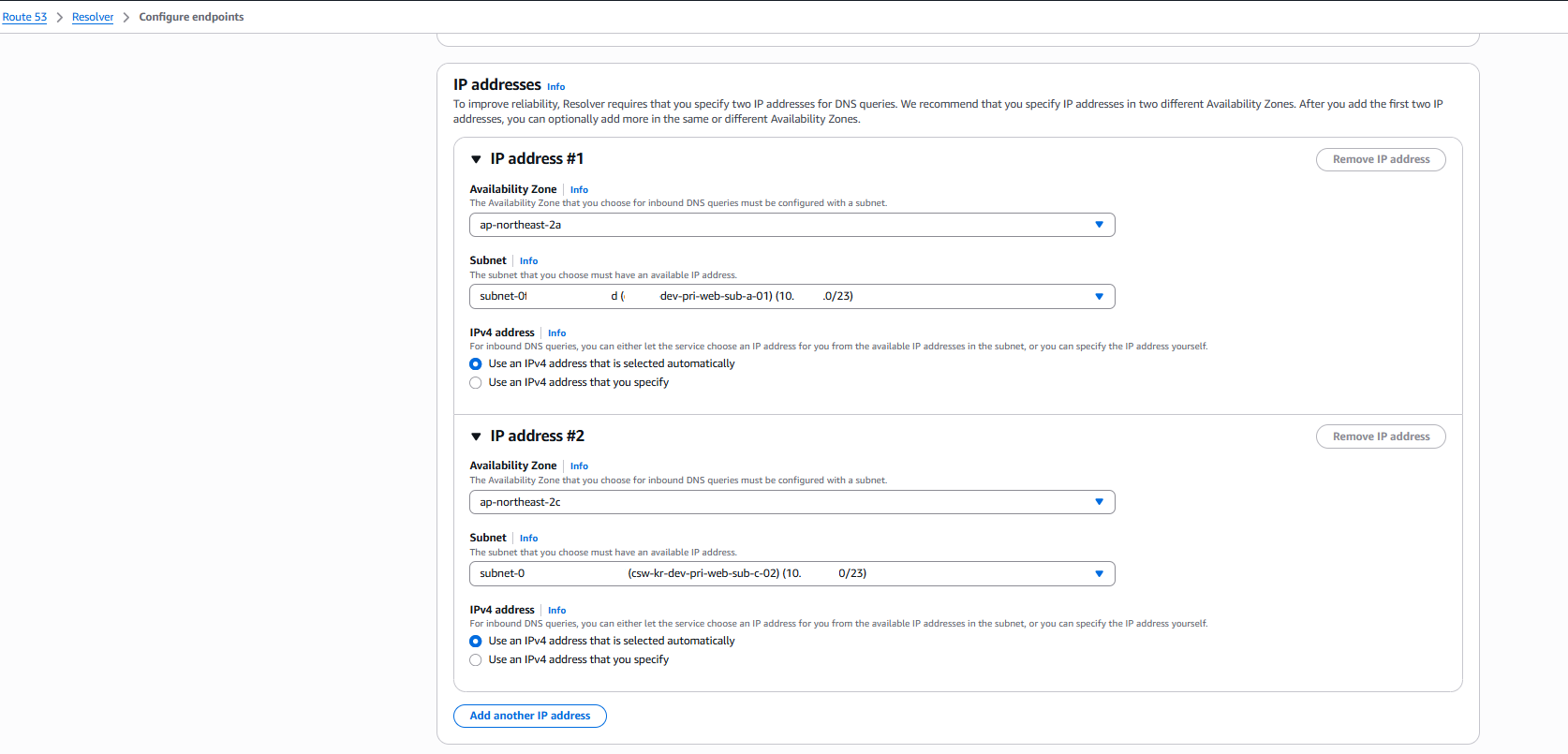This screenshot has height=754, width=1568.
Task: Open the dev-pri-web-sub-a-01 subnet dropdown
Action: [x=791, y=296]
